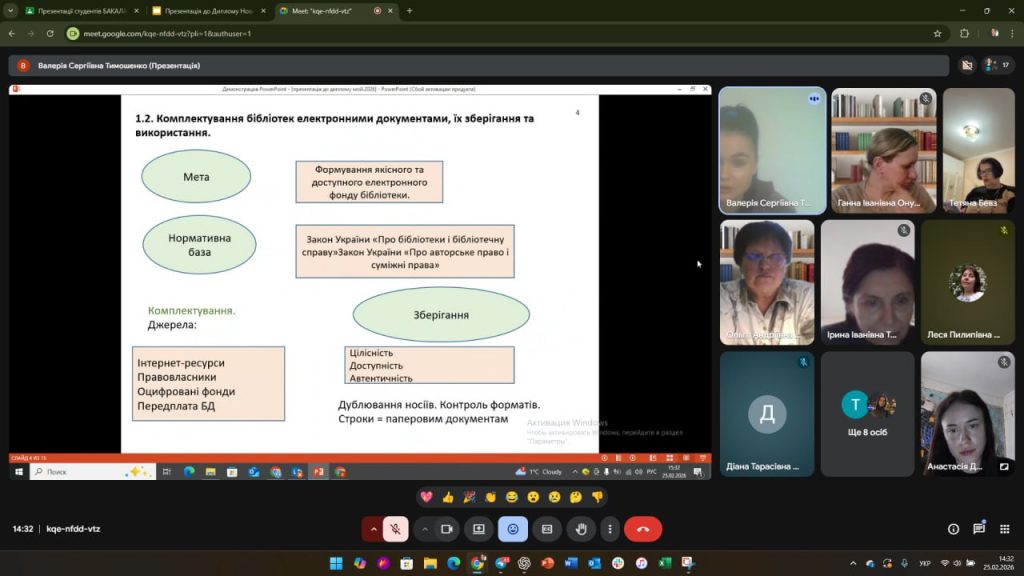Viewport: 1024px width, 576px height.
Task: Open audio settings arrow beside the microphone
Action: pos(374,529)
